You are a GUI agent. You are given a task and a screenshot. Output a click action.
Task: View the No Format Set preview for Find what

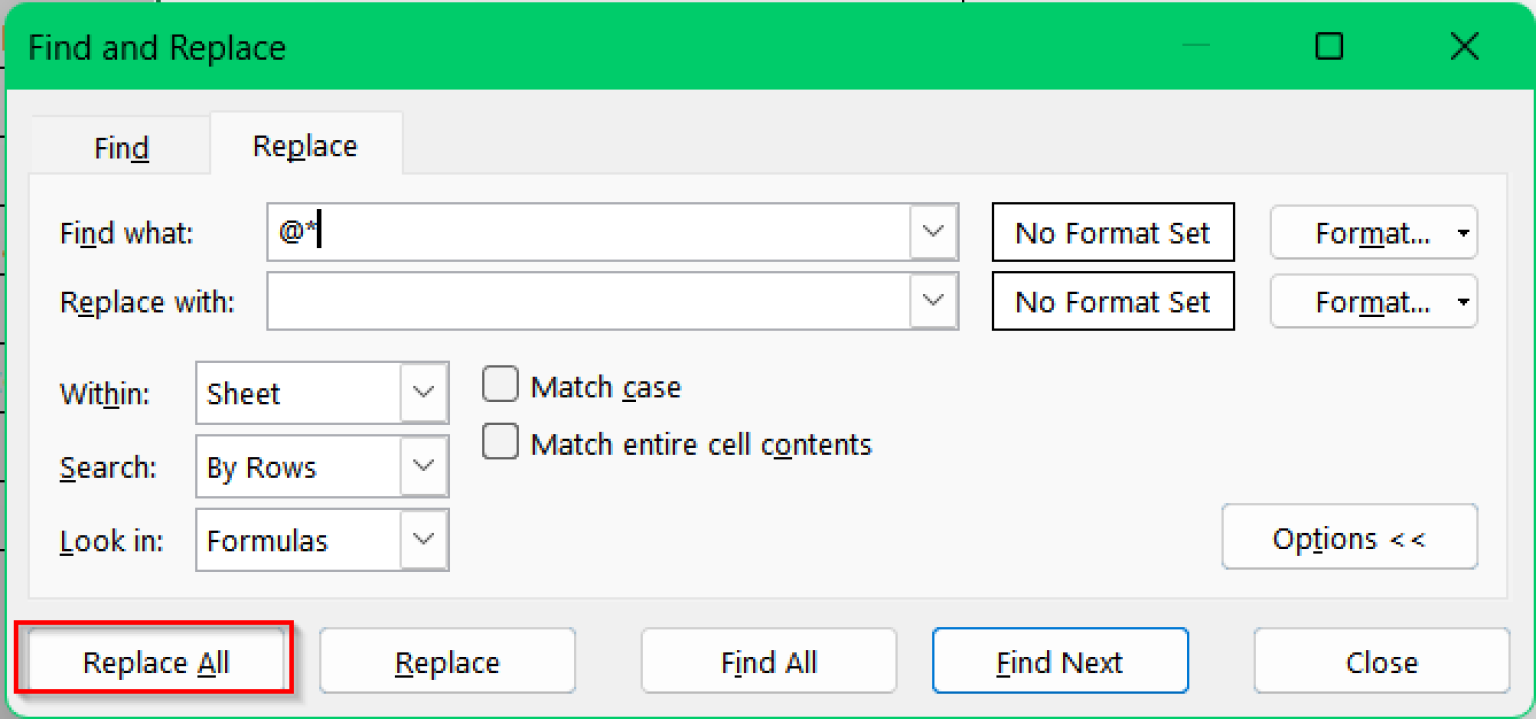coord(1112,232)
